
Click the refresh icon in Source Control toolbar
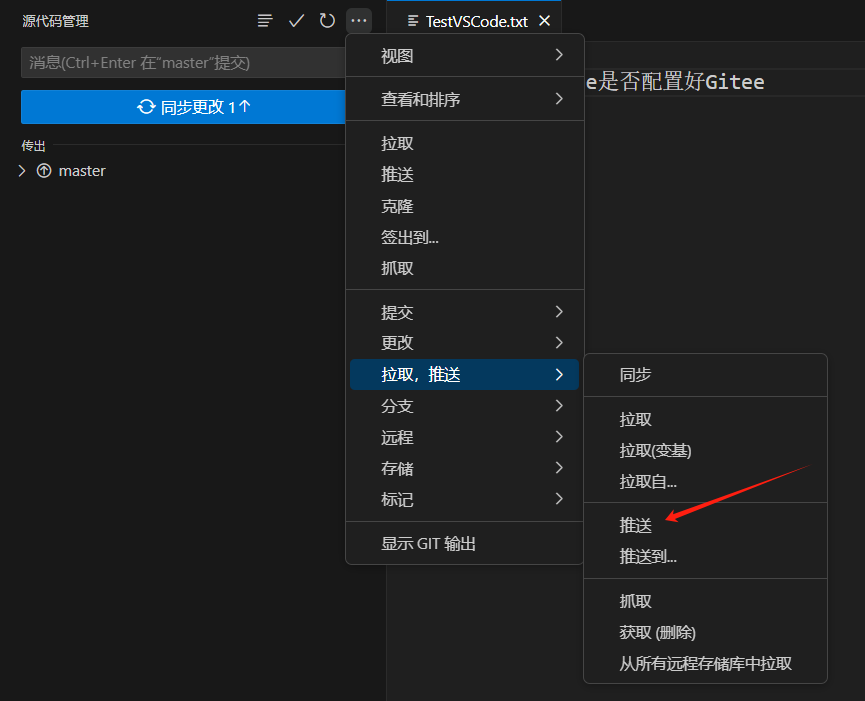(327, 20)
